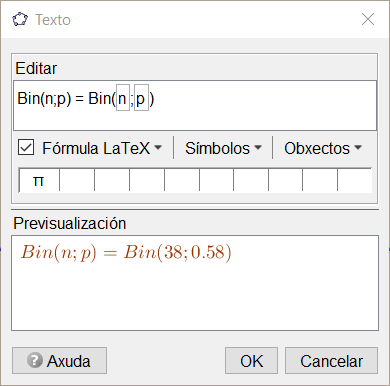The width and height of the screenshot is (390, 386).
Task: Close the Texto dialog with the X
Action: coord(368,19)
